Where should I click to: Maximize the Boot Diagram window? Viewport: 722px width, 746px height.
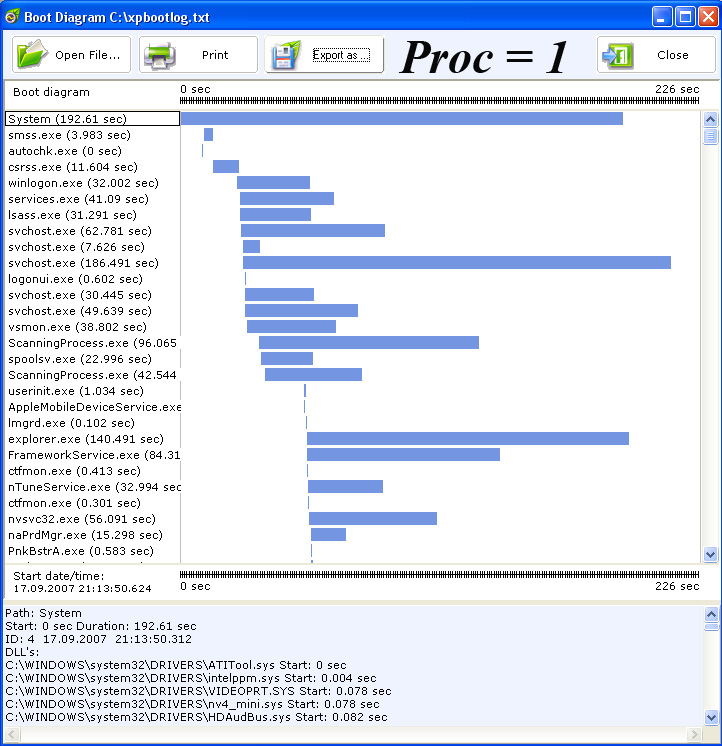(685, 17)
